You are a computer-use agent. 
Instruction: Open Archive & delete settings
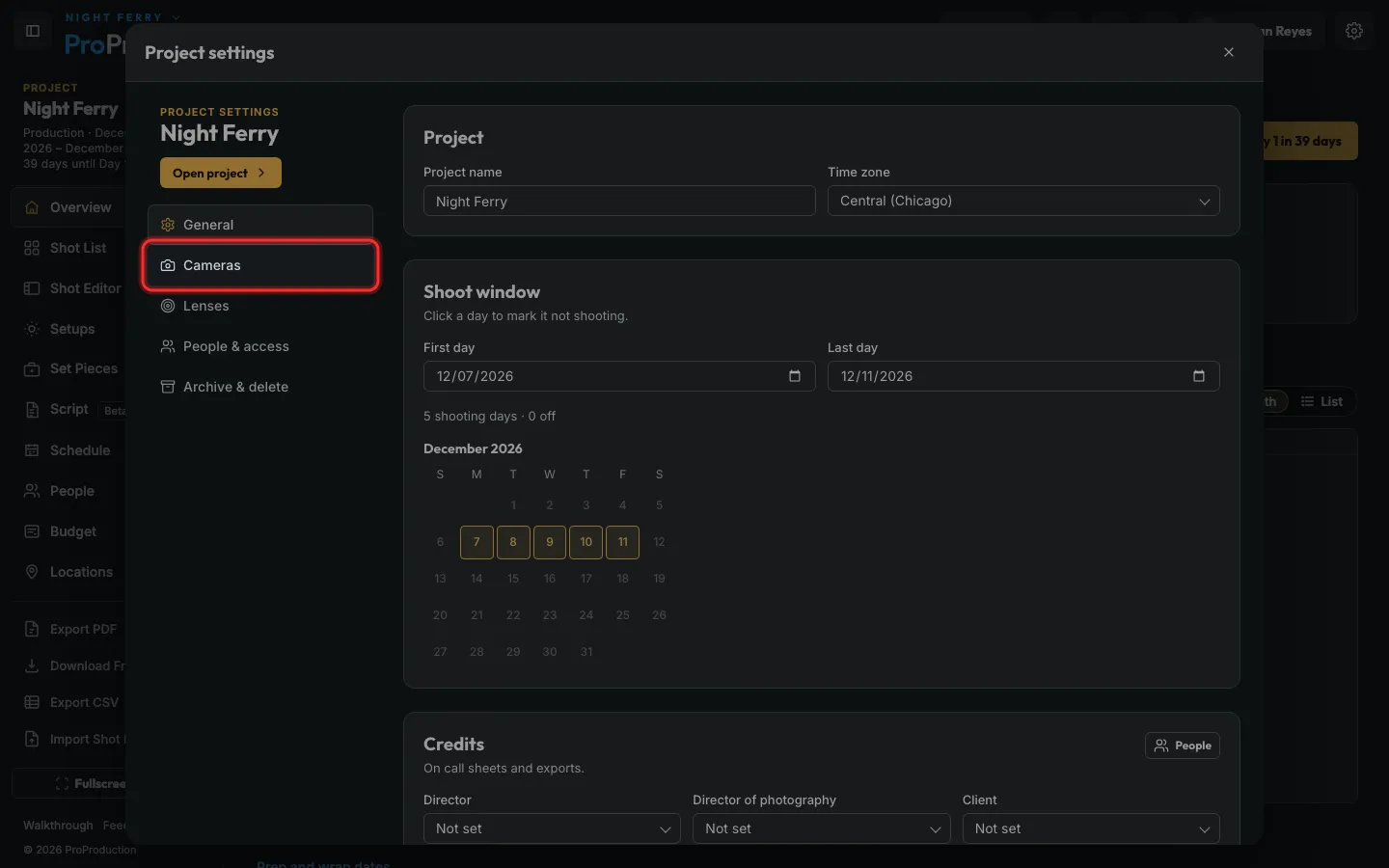click(x=260, y=387)
